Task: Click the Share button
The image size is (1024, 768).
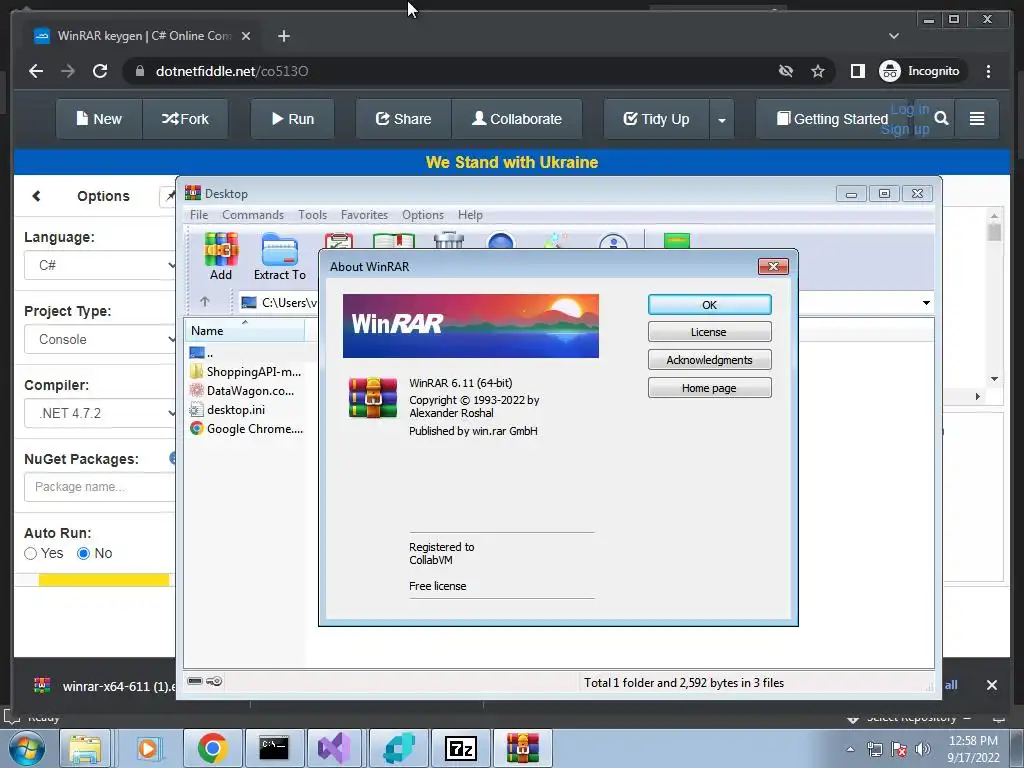Action: (x=404, y=119)
